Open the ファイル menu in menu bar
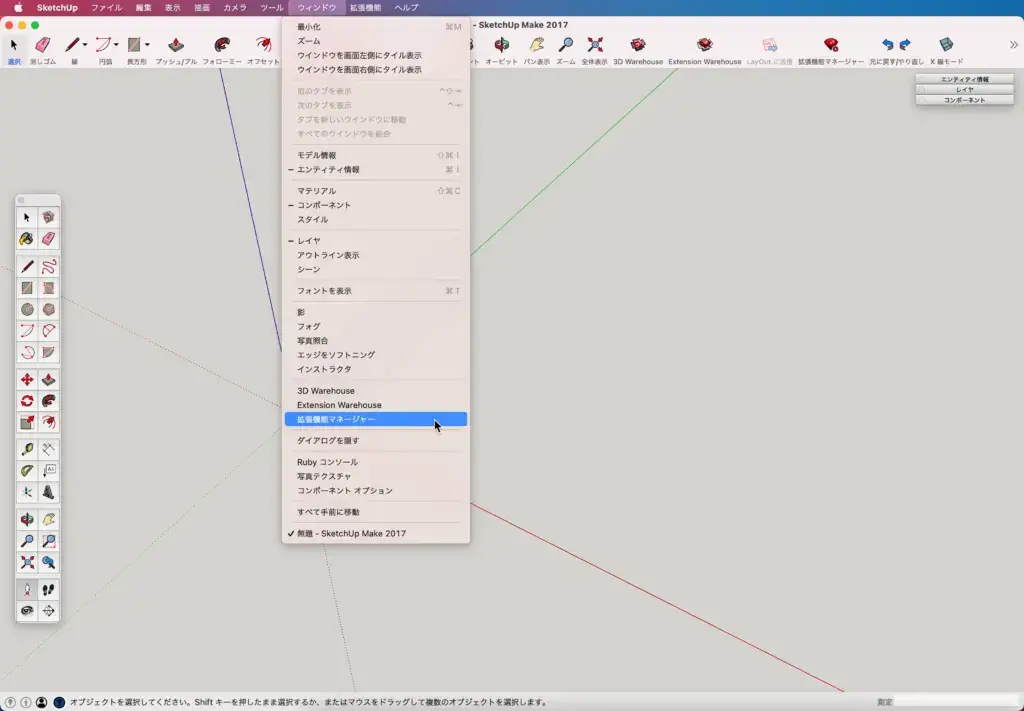Screen dimensions: 1024x711 (106, 8)
